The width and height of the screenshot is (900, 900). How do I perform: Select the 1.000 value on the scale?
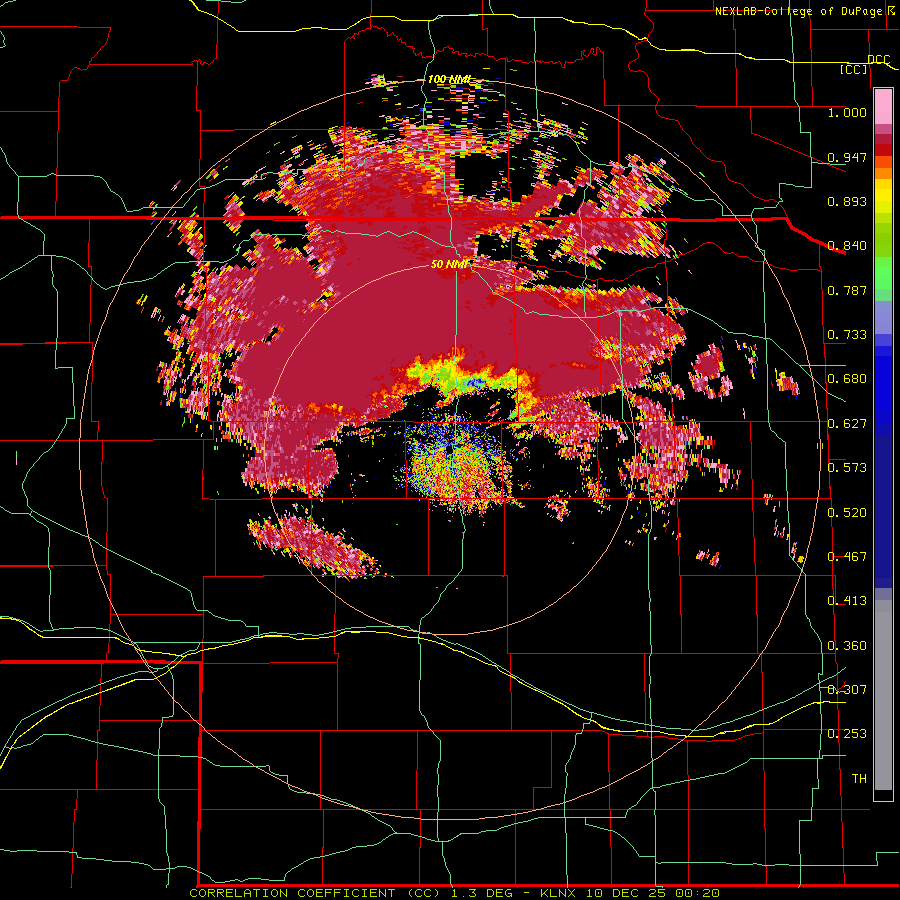point(847,112)
